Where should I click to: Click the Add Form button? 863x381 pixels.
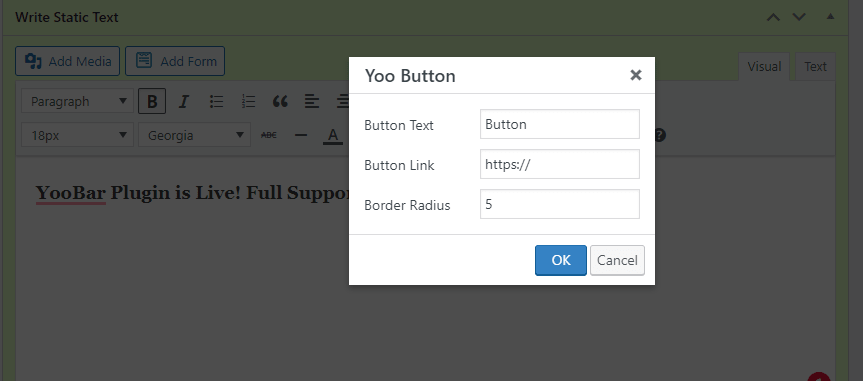175,61
